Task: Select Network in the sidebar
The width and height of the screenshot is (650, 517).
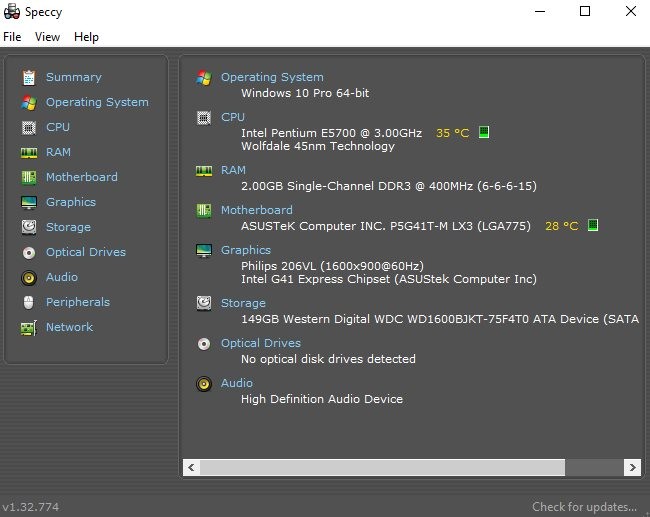Action: [69, 327]
